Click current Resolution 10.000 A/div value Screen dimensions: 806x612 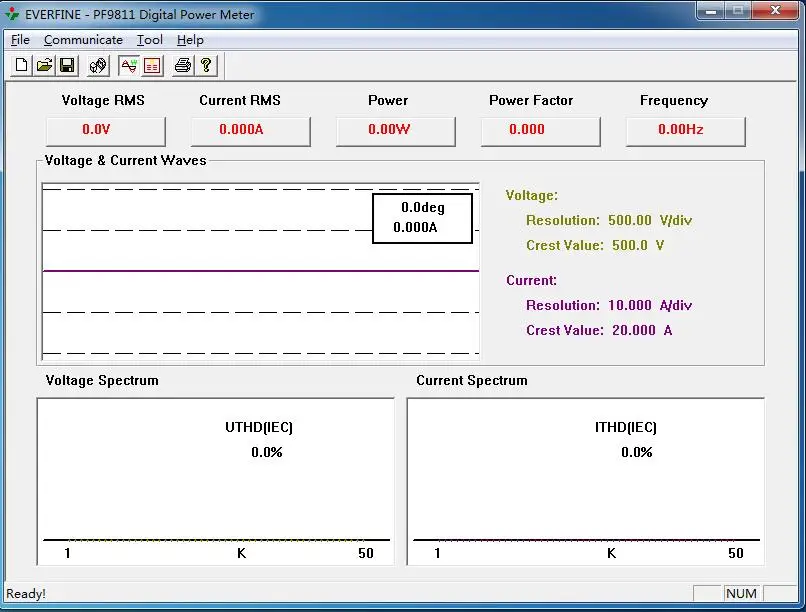[650, 305]
